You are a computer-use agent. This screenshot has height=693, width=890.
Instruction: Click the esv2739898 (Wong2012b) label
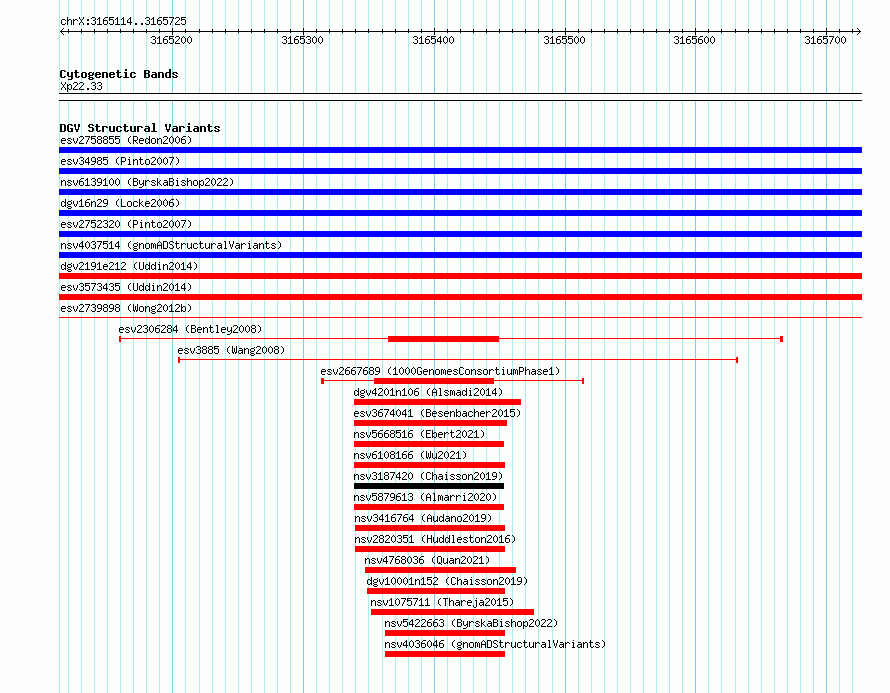126,308
